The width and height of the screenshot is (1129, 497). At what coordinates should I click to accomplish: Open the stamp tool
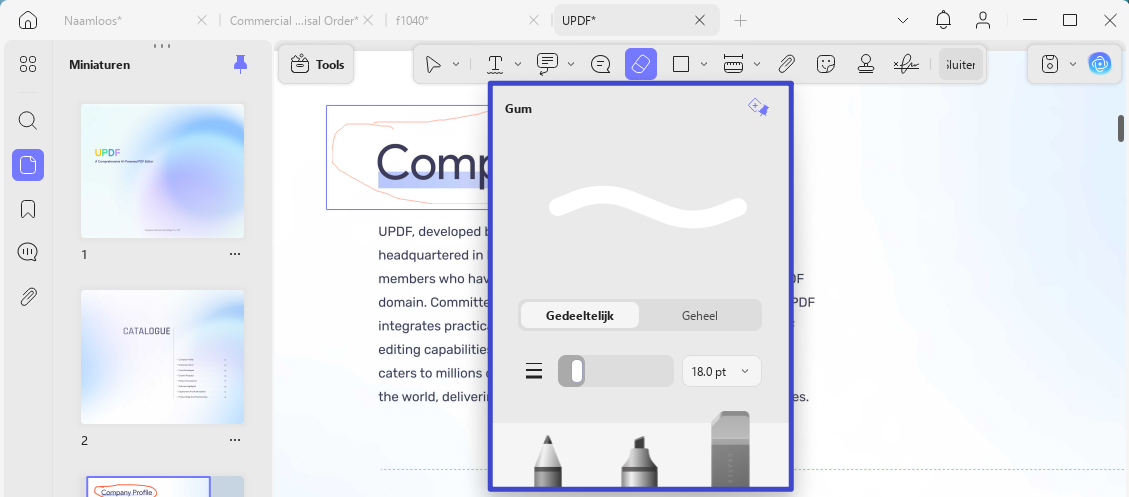tap(866, 64)
